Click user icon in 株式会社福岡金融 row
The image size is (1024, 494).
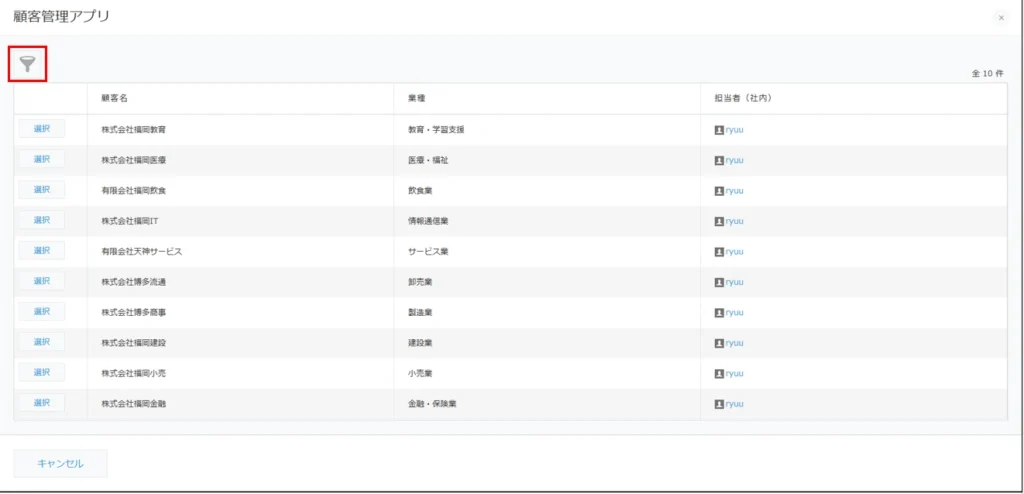(719, 404)
